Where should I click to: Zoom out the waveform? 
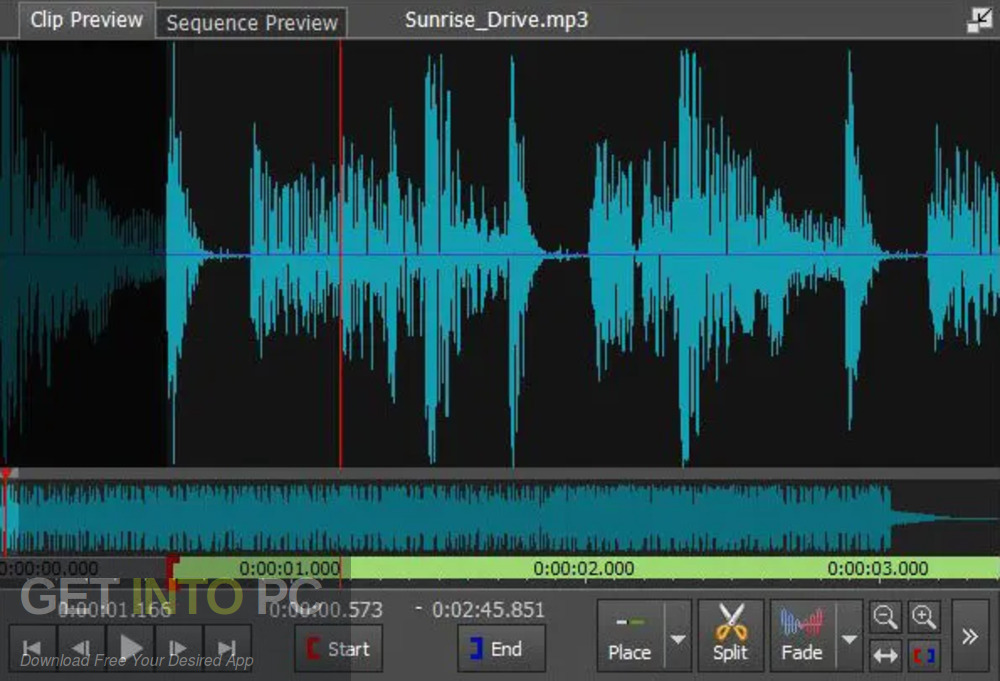click(x=885, y=617)
